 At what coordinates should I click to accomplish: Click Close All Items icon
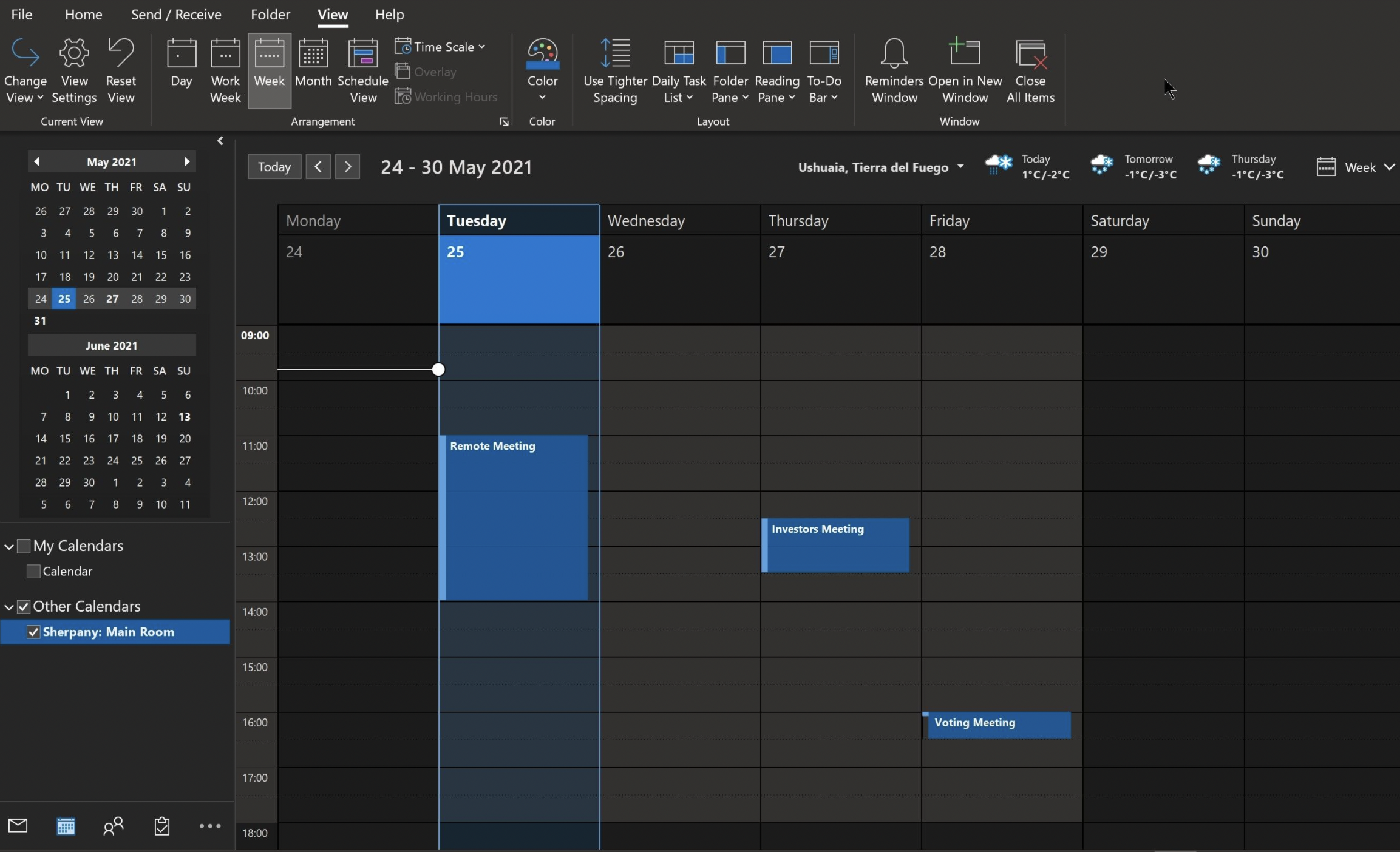[x=1030, y=53]
